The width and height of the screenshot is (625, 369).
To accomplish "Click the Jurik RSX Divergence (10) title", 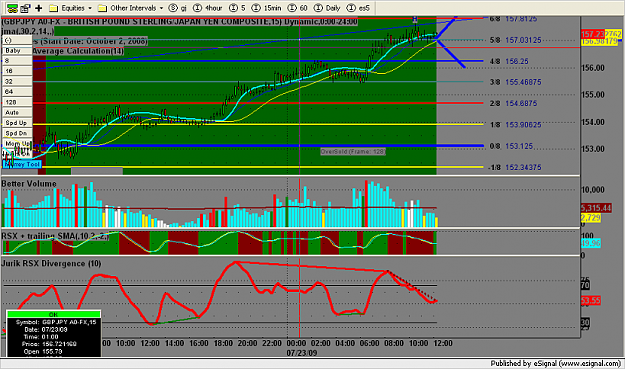I will click(x=51, y=263).
